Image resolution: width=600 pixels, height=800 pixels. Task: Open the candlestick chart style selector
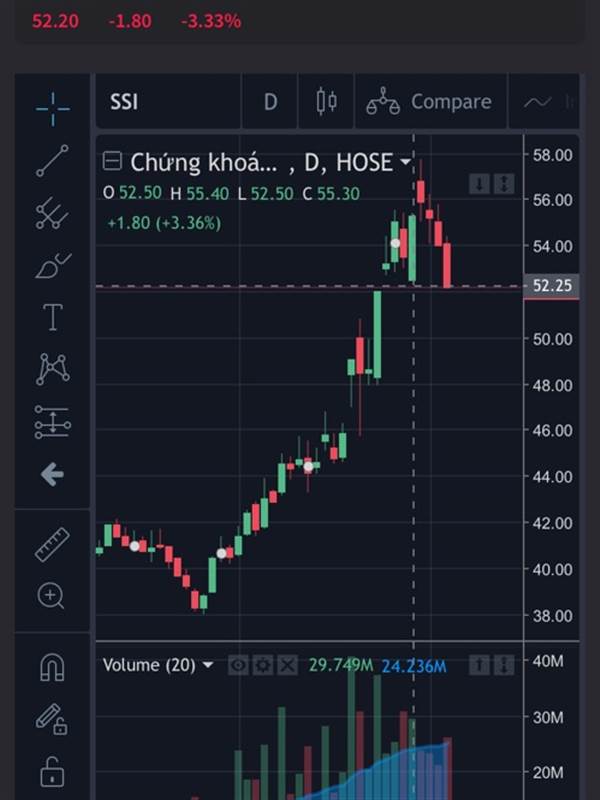tap(327, 101)
